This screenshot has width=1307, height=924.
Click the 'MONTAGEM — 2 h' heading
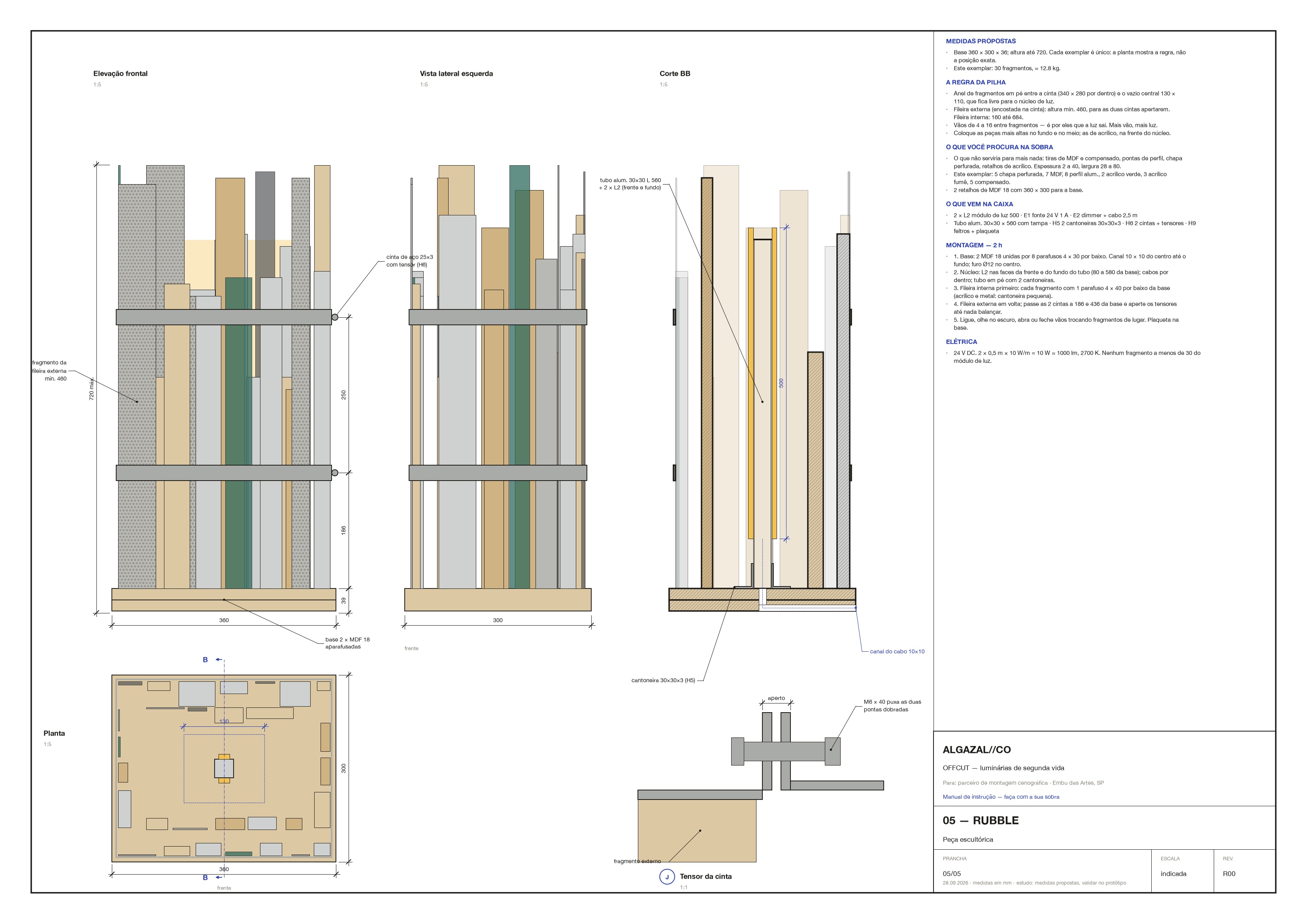click(x=974, y=245)
